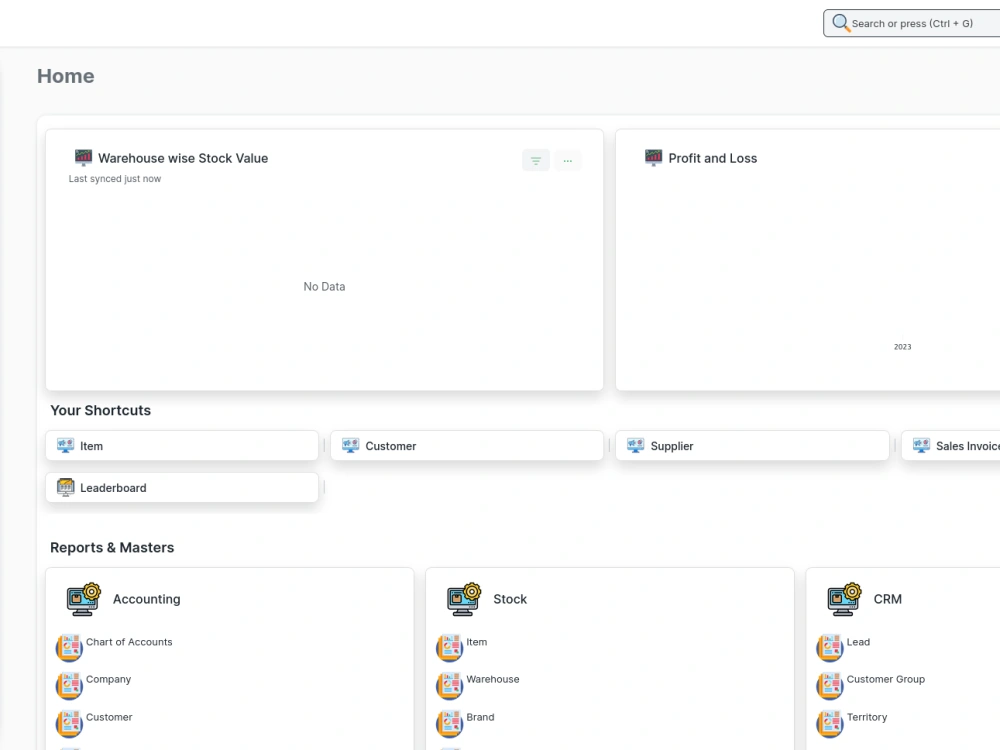
Task: Open the Brand link under Stock
Action: click(480, 717)
